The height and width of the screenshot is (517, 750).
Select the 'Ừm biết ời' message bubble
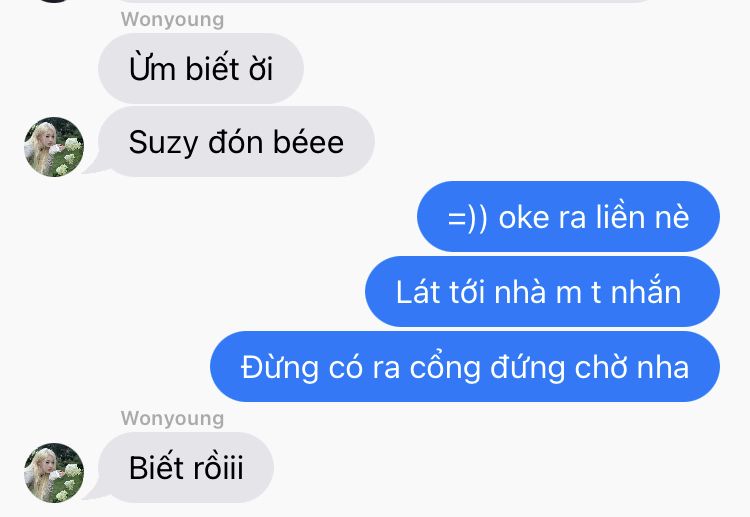(201, 68)
